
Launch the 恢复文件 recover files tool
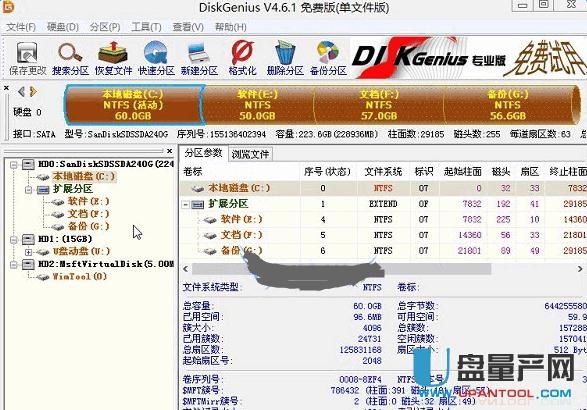click(113, 58)
